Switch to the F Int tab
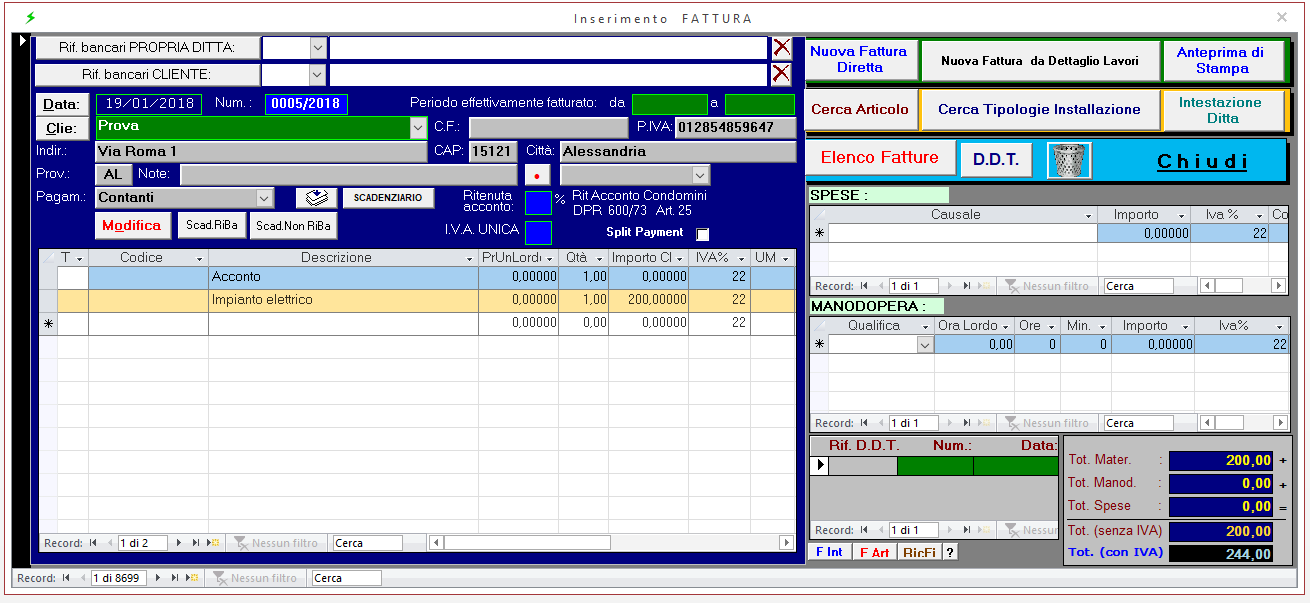Image resolution: width=1310 pixels, height=603 pixels. point(829,552)
